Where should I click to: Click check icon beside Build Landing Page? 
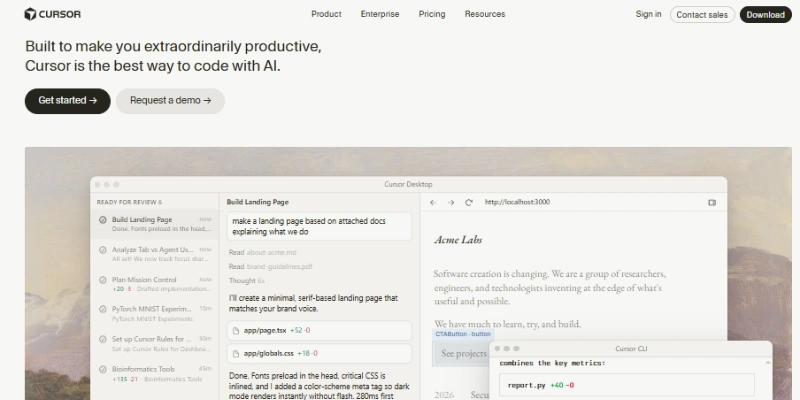pos(103,220)
